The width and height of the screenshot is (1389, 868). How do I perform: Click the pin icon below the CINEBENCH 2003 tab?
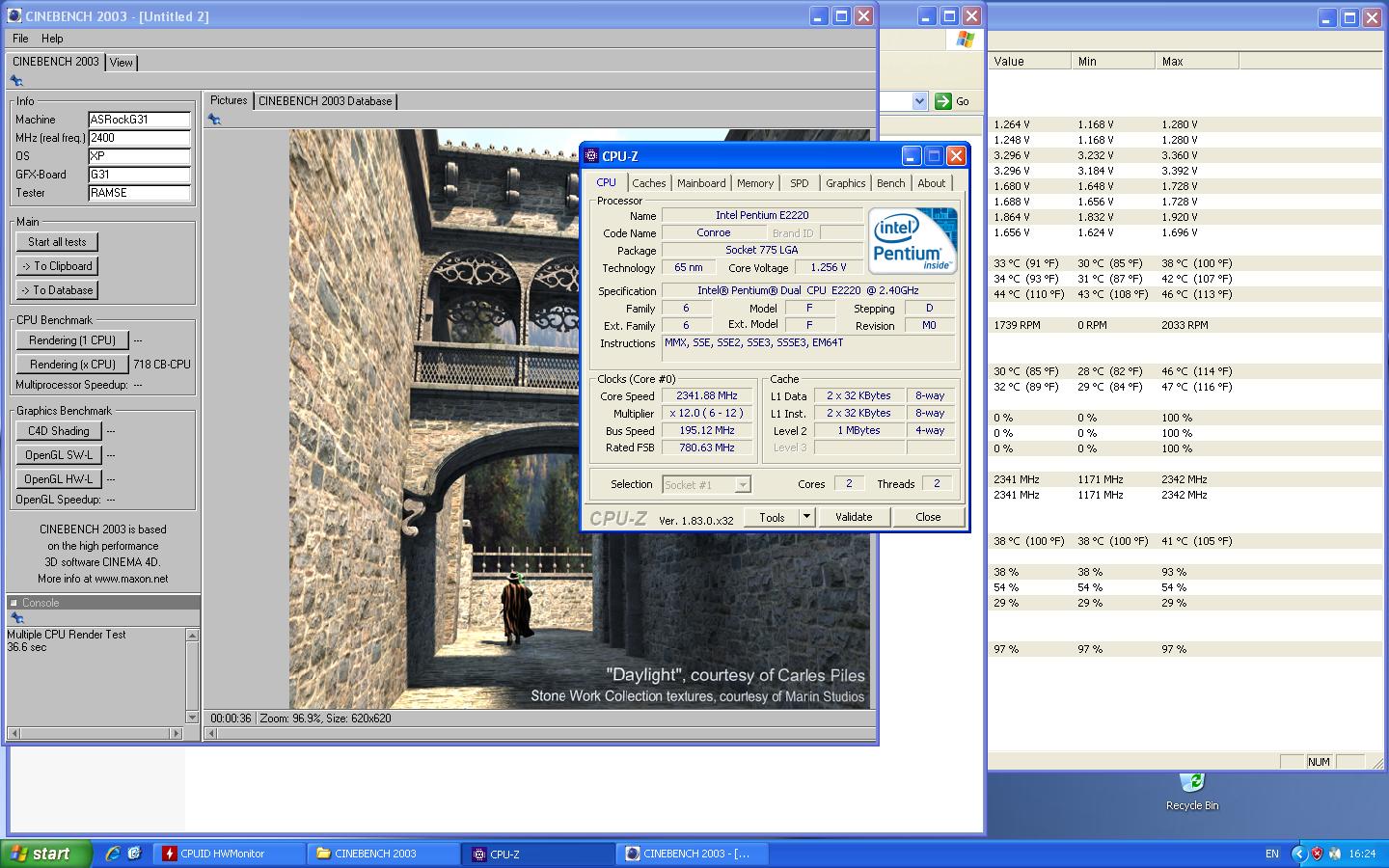pos(16,81)
